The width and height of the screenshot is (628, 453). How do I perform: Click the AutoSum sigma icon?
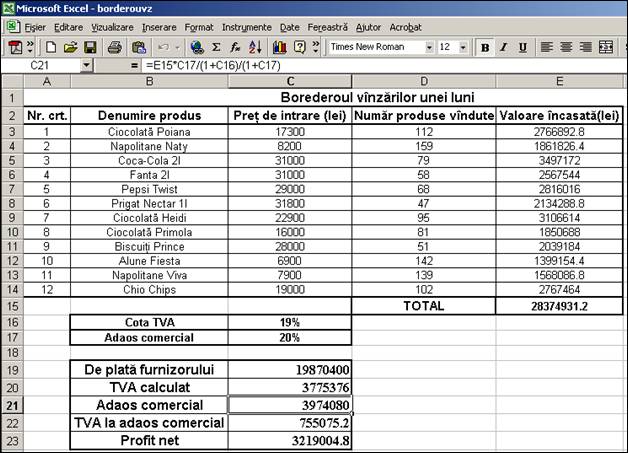pos(217,47)
